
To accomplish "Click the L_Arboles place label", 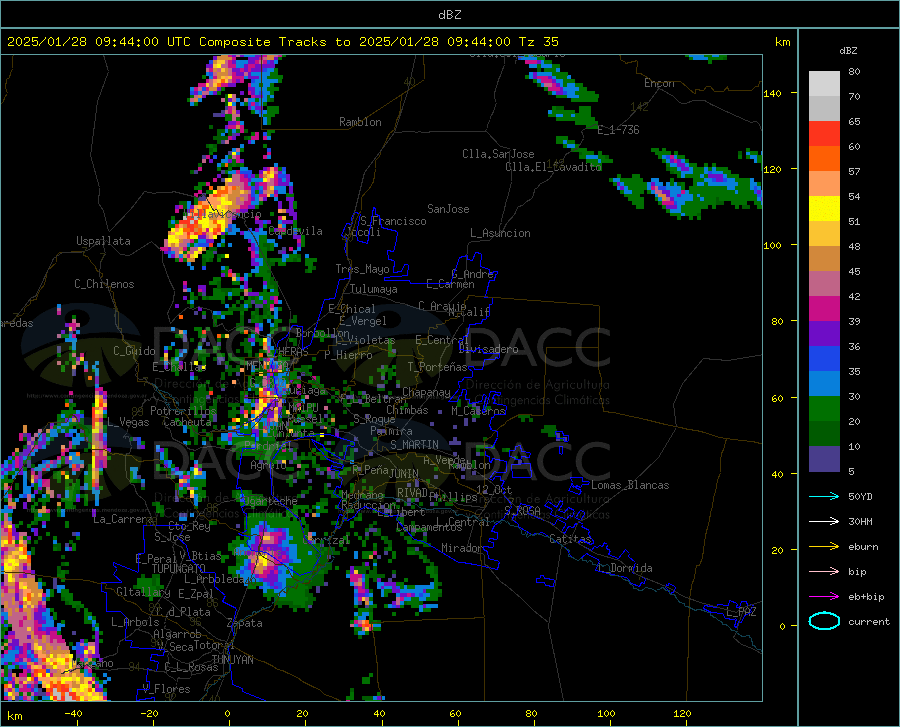I will (135, 622).
